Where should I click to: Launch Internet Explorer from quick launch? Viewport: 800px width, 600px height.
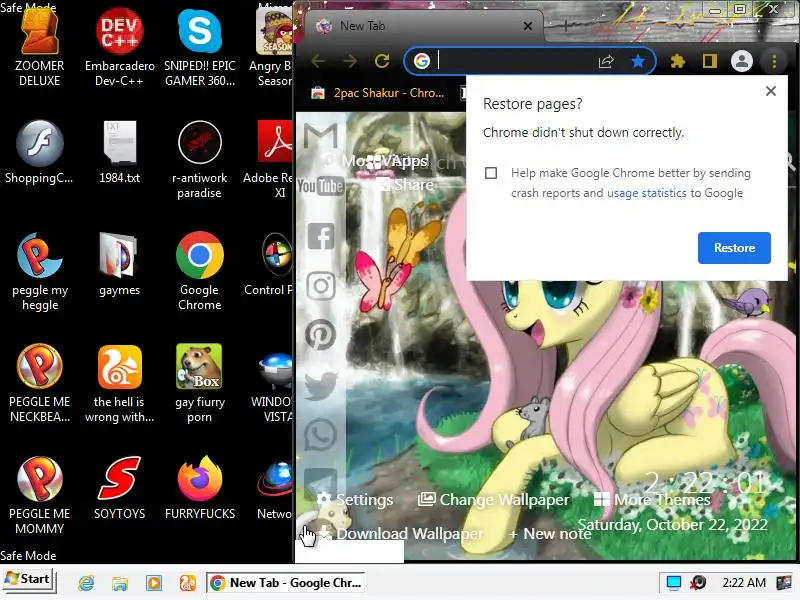point(86,583)
